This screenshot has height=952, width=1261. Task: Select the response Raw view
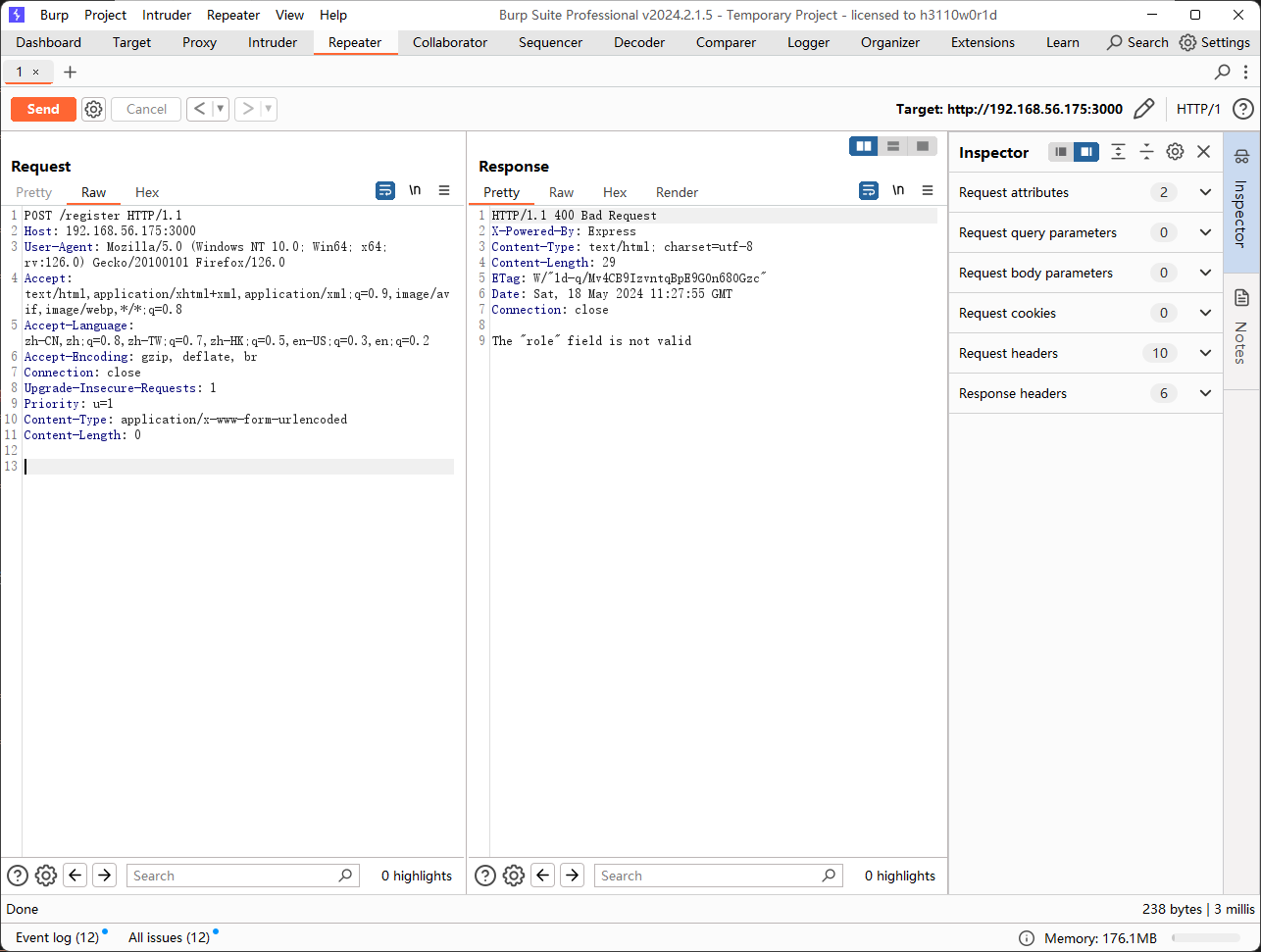click(x=562, y=192)
